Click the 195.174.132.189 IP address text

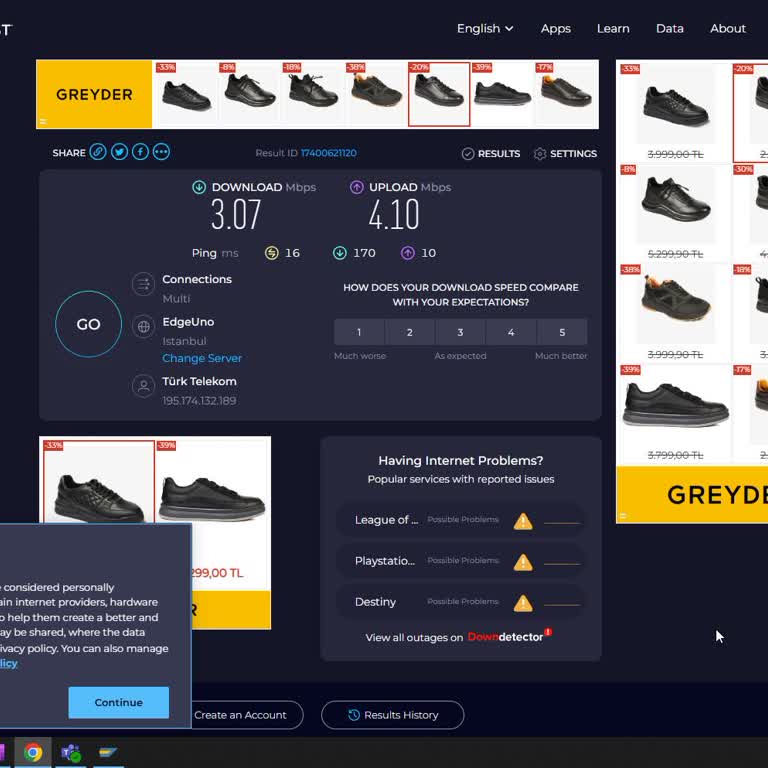[x=199, y=401]
